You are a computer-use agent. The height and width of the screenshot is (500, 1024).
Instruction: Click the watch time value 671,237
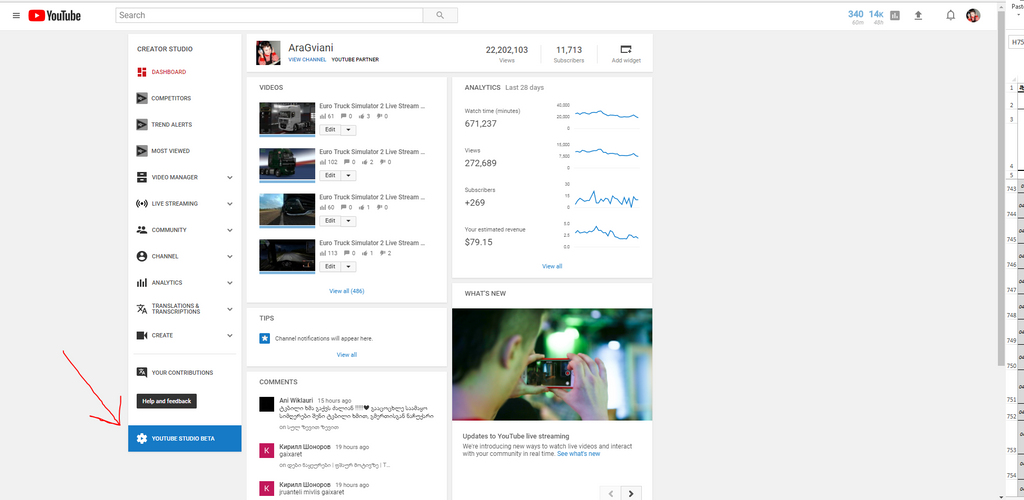(x=481, y=123)
